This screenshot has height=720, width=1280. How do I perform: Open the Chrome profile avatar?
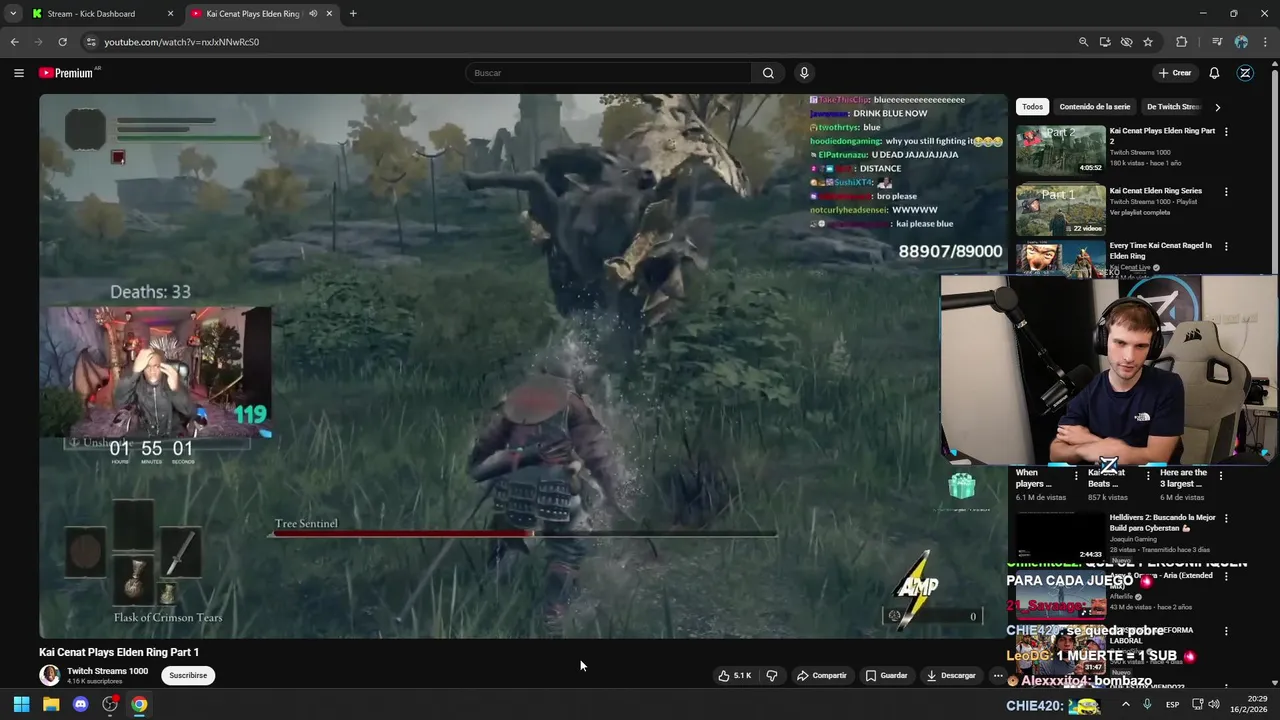click(1241, 42)
